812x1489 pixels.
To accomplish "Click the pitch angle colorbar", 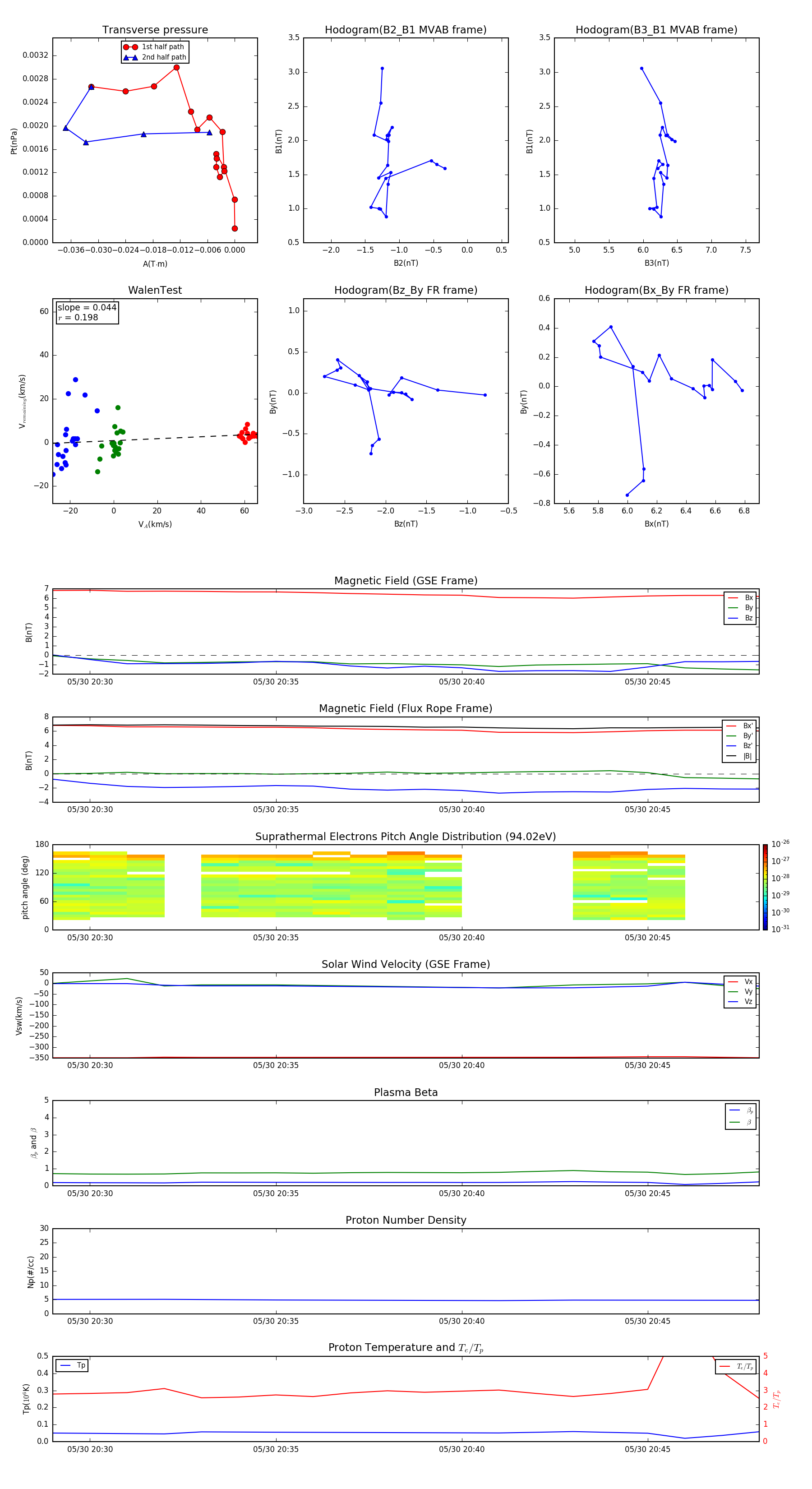I will click(765, 887).
